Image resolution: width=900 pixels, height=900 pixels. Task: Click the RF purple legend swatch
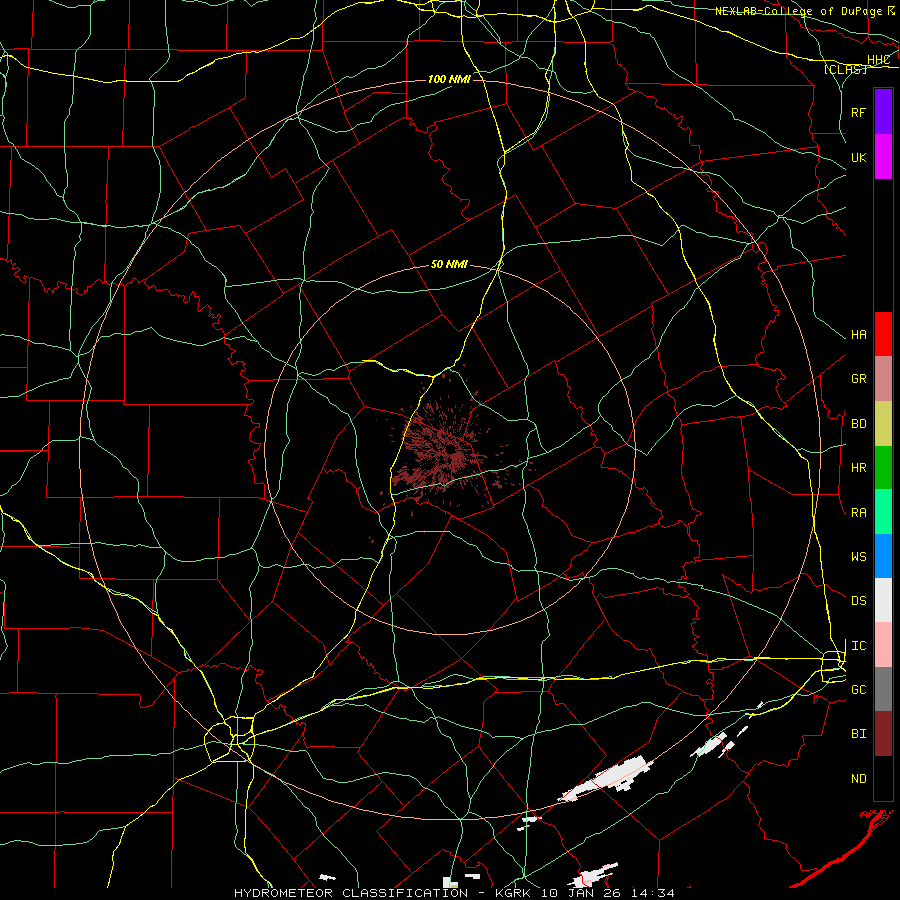pyautogui.click(x=883, y=112)
